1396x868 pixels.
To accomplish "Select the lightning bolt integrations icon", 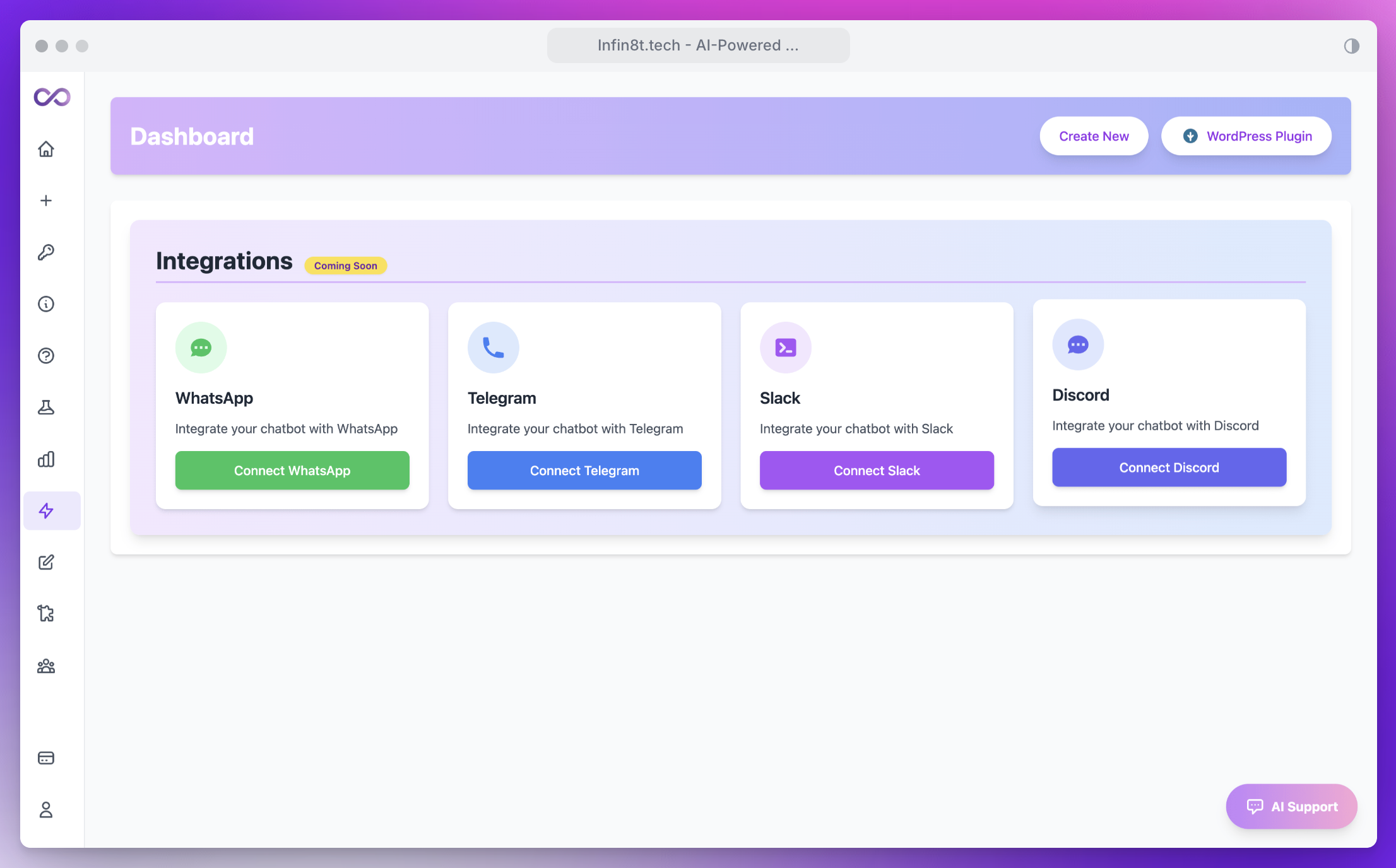I will (x=52, y=511).
